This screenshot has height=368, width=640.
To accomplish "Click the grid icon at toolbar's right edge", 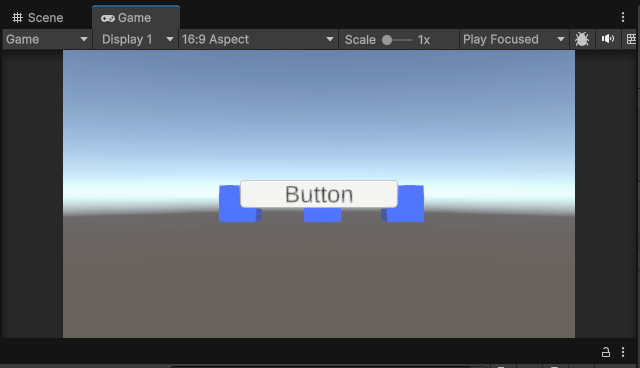I will (x=631, y=39).
